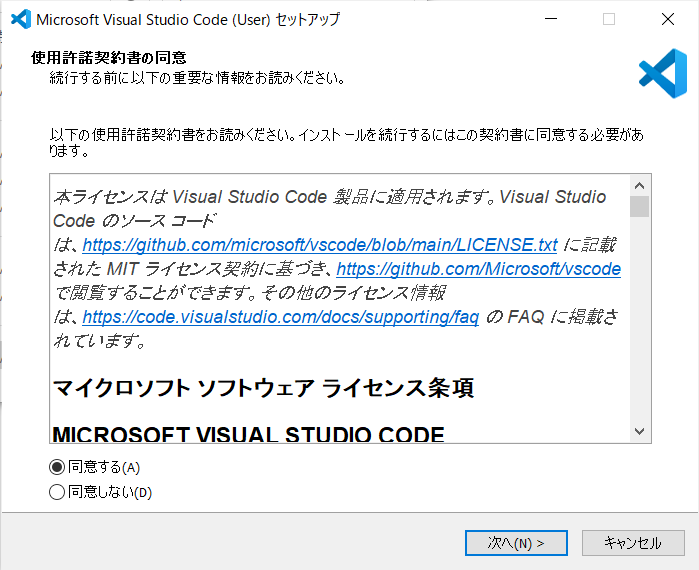Open the github LICENSE.txt link

pos(320,245)
